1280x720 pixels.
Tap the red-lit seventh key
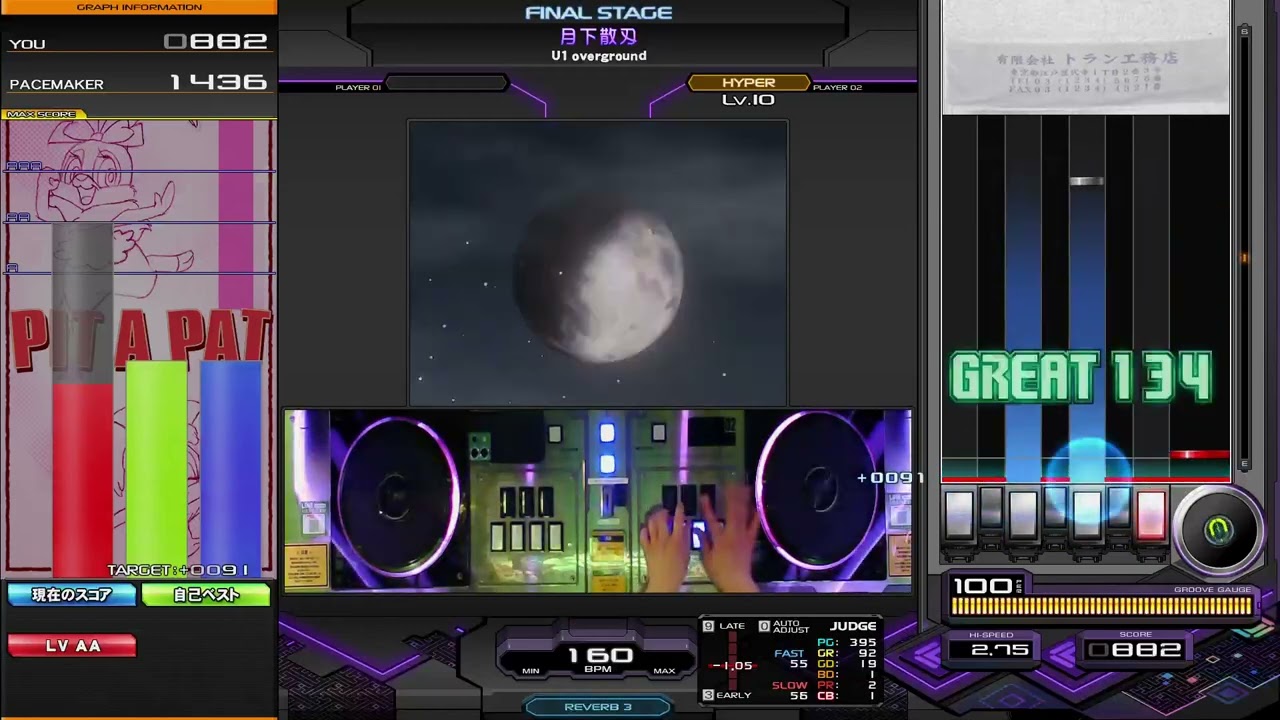point(1151,514)
